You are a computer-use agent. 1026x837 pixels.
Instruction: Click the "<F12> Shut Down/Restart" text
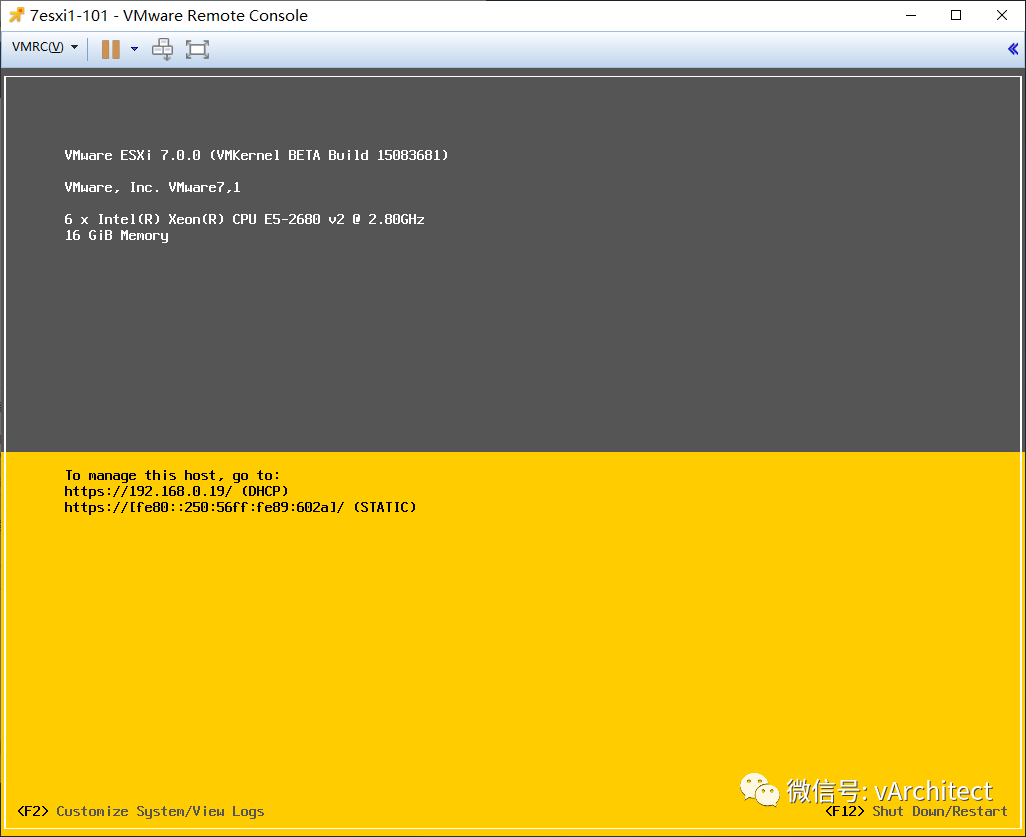point(916,811)
